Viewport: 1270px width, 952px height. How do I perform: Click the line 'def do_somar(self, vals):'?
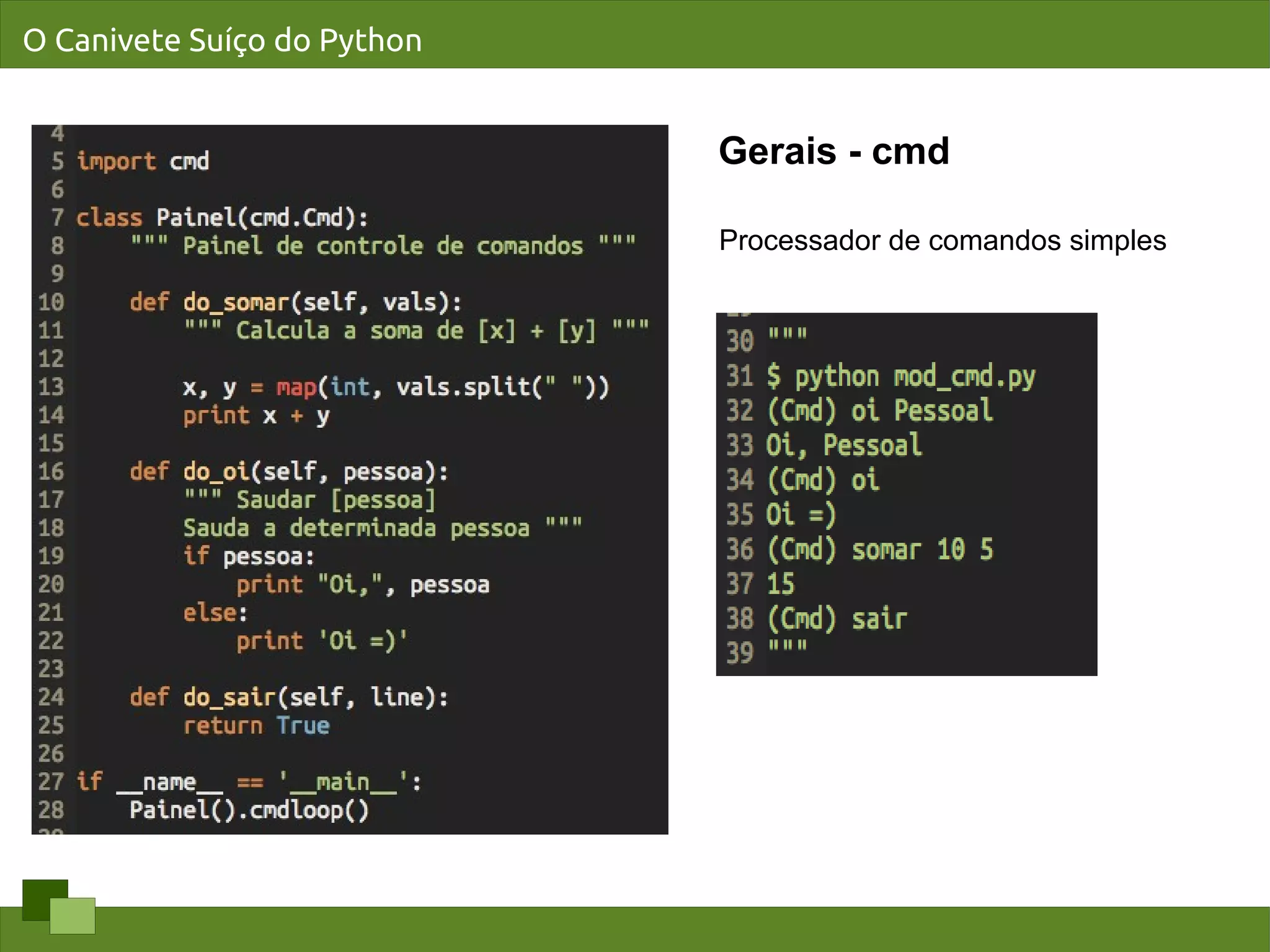click(296, 302)
